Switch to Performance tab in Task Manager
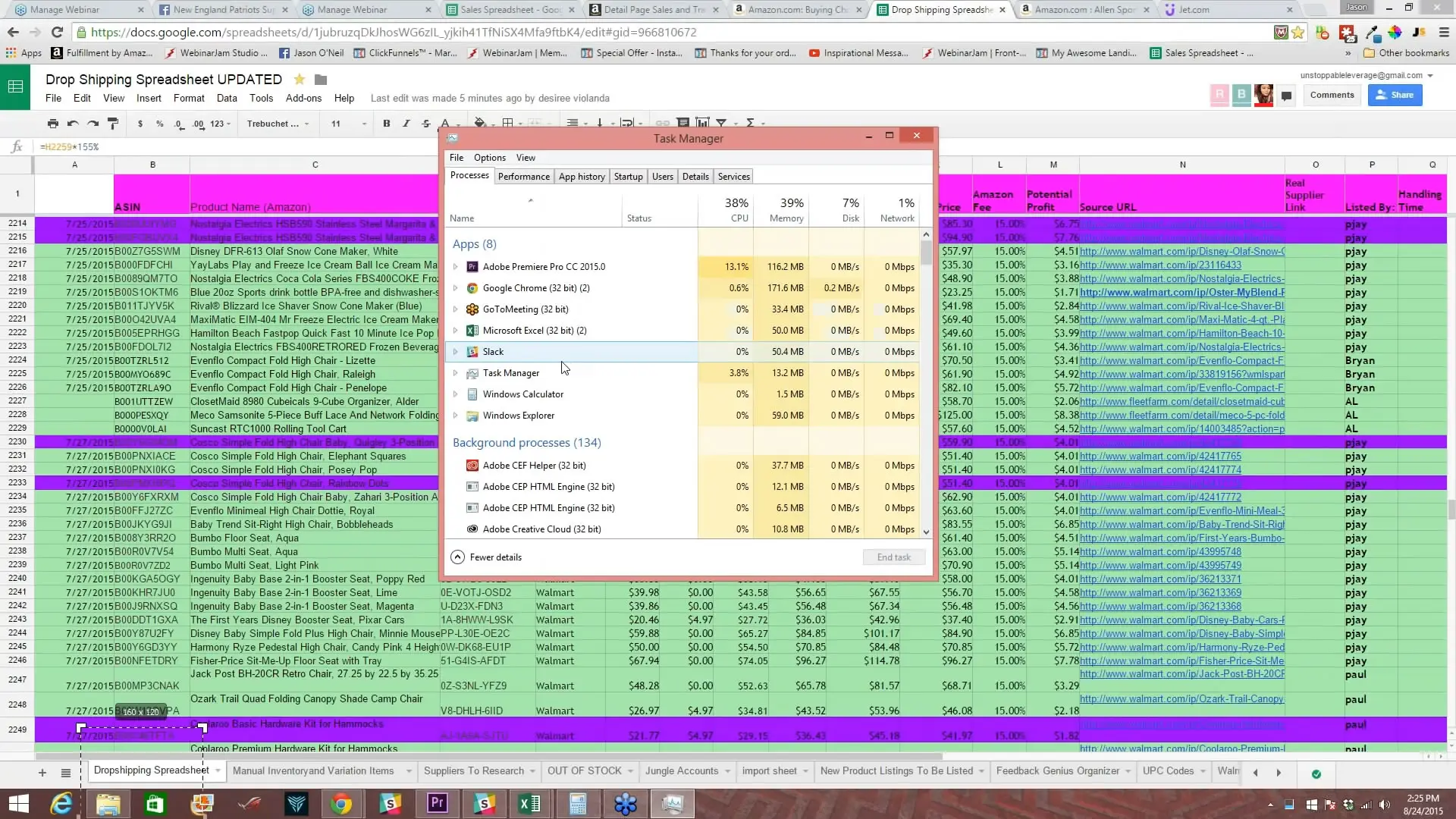The width and height of the screenshot is (1456, 819). [524, 177]
